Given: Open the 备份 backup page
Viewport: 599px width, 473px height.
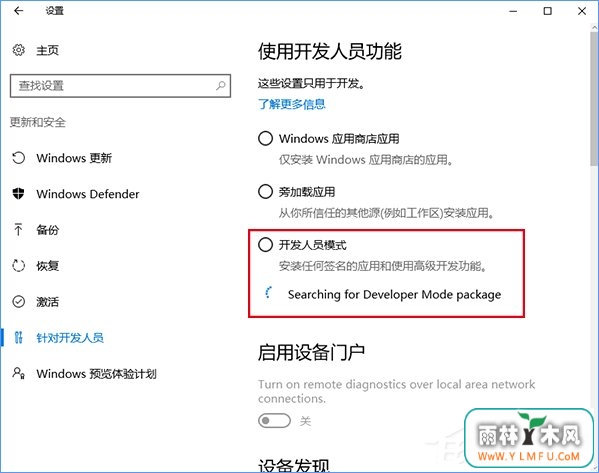Looking at the screenshot, I should 47,230.
